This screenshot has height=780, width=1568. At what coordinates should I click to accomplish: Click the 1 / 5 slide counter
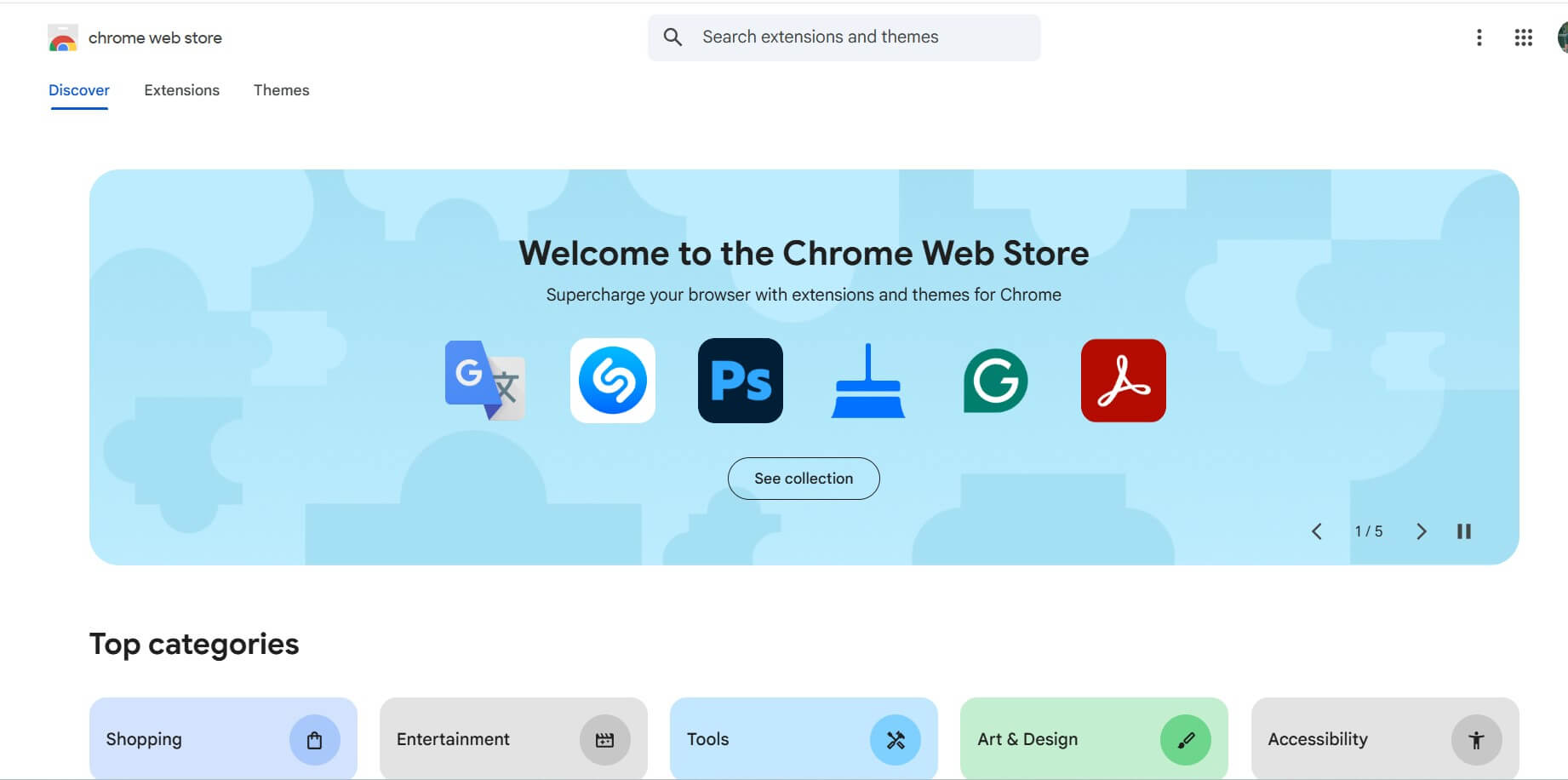click(x=1369, y=531)
